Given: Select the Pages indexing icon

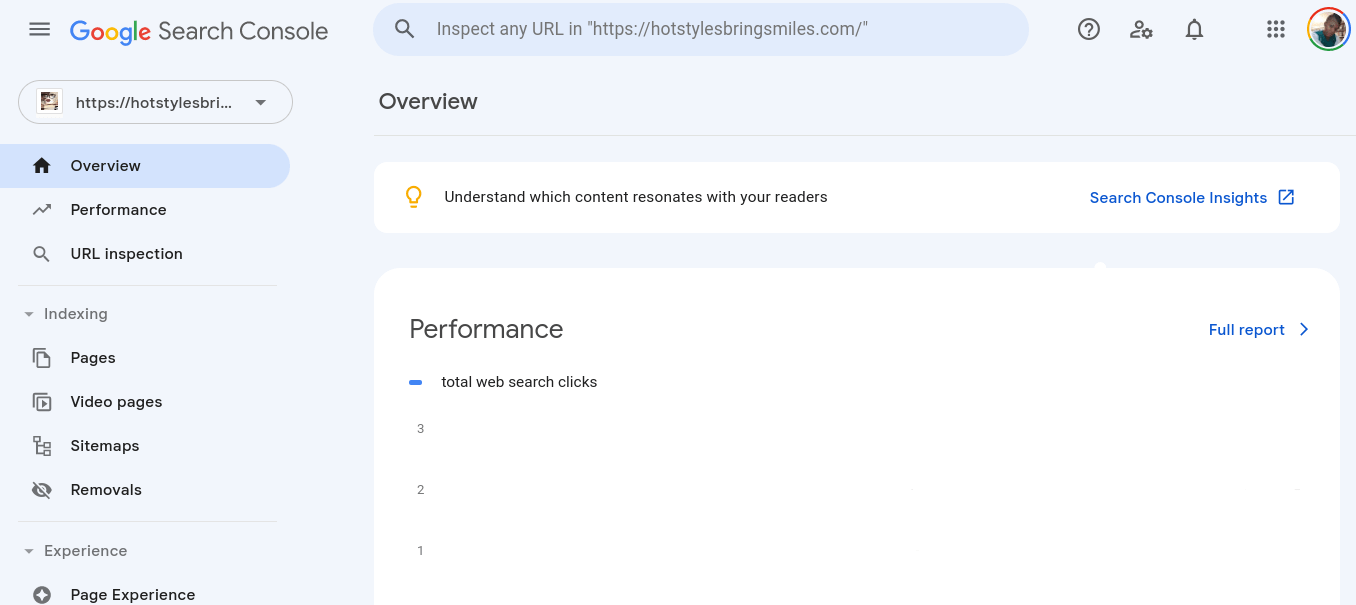Looking at the screenshot, I should coord(41,357).
